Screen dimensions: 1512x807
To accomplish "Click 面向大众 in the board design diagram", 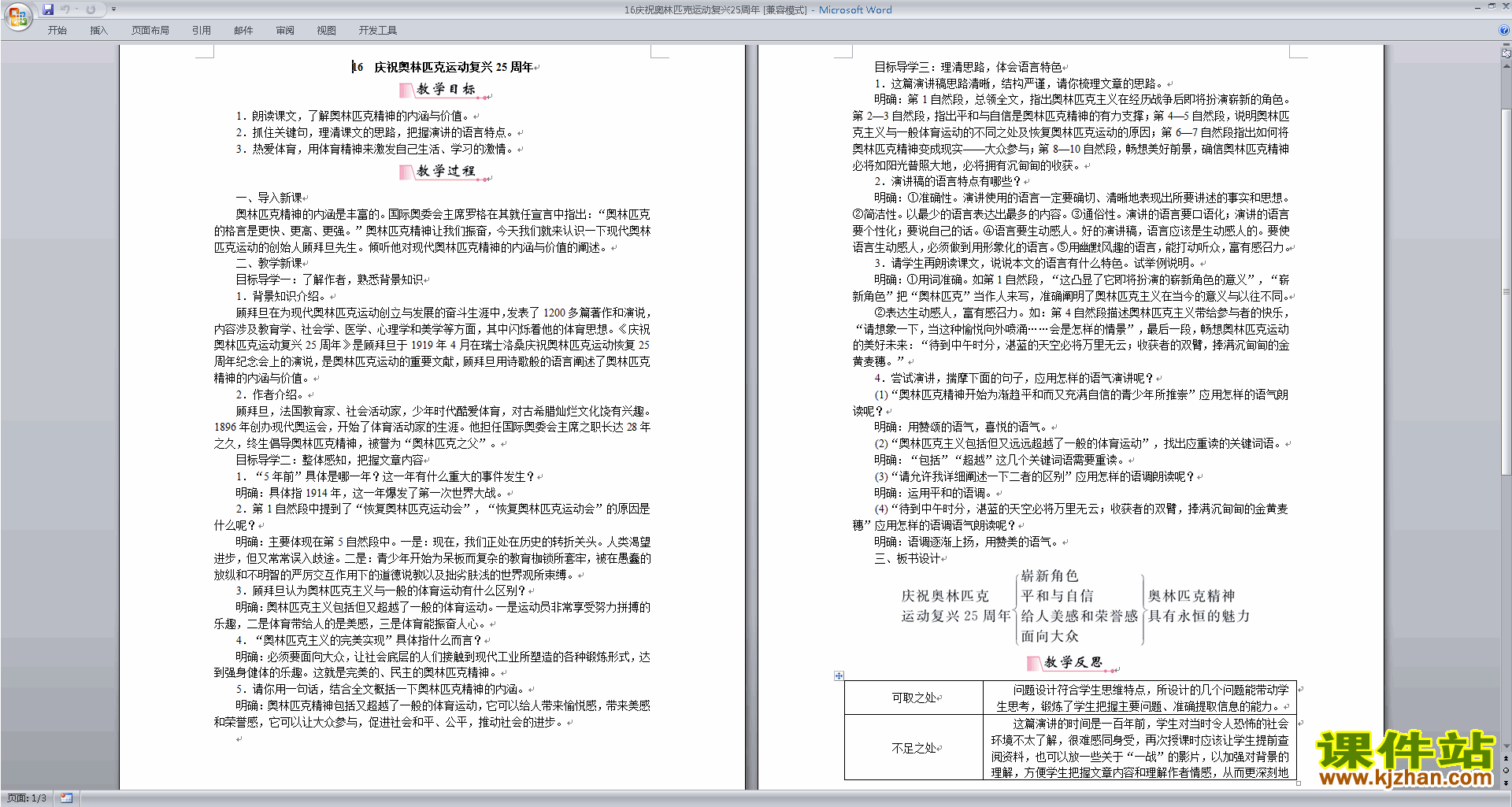I will tap(1049, 636).
